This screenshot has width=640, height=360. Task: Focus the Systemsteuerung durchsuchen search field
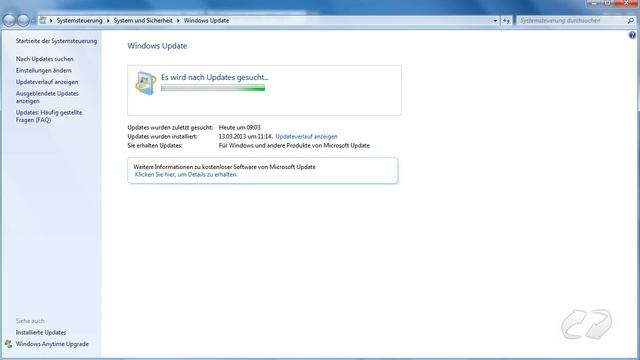point(572,20)
